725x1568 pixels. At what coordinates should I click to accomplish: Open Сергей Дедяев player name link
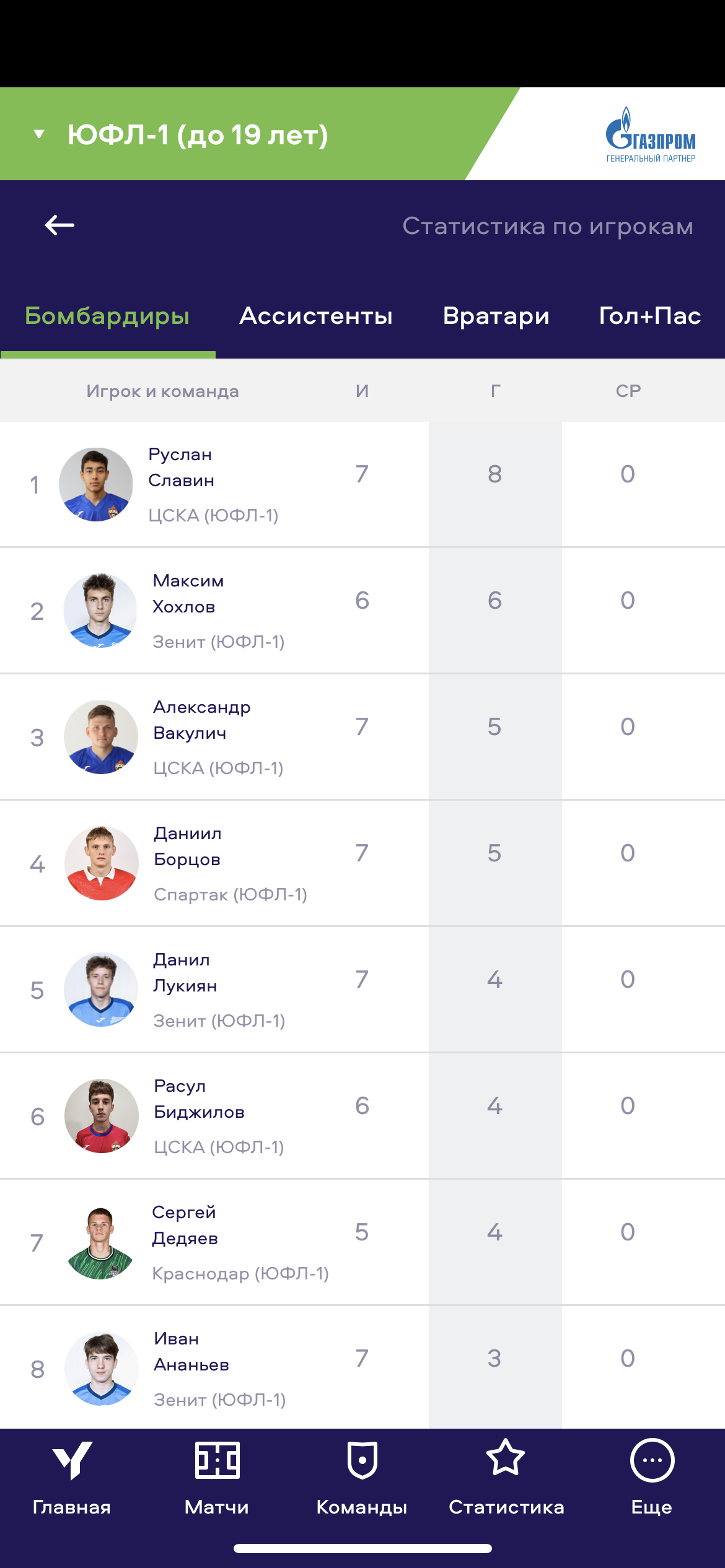(x=185, y=1226)
